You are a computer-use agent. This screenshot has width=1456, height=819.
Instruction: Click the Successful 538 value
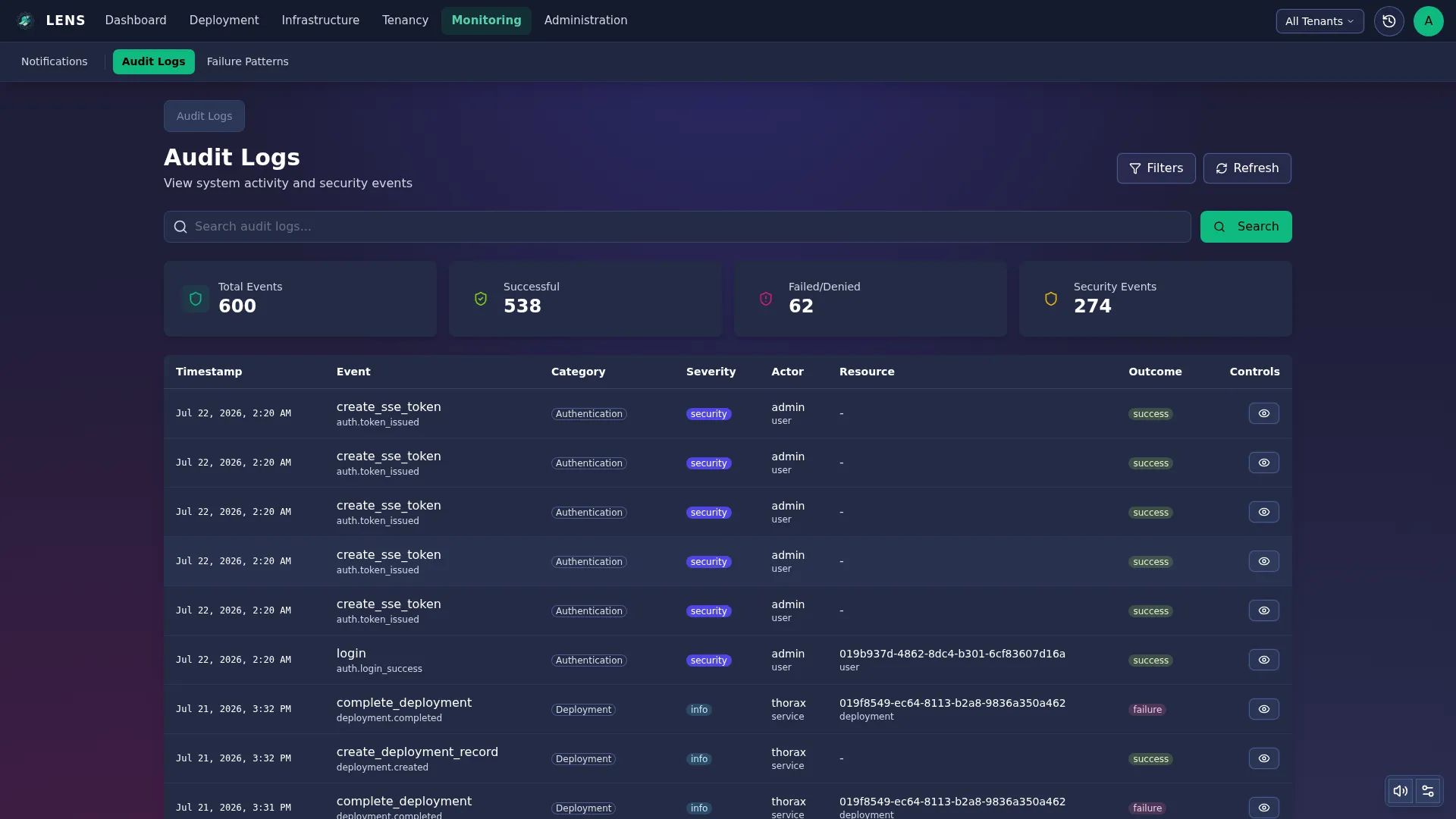click(x=522, y=306)
